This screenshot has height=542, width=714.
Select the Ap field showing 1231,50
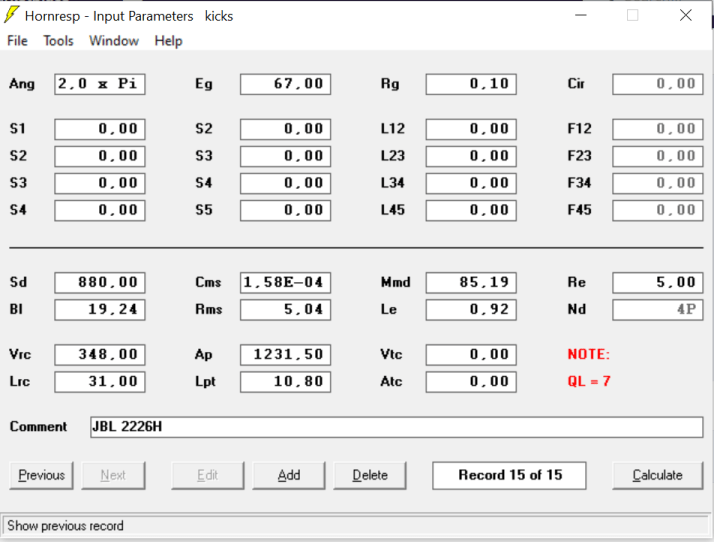[286, 355]
